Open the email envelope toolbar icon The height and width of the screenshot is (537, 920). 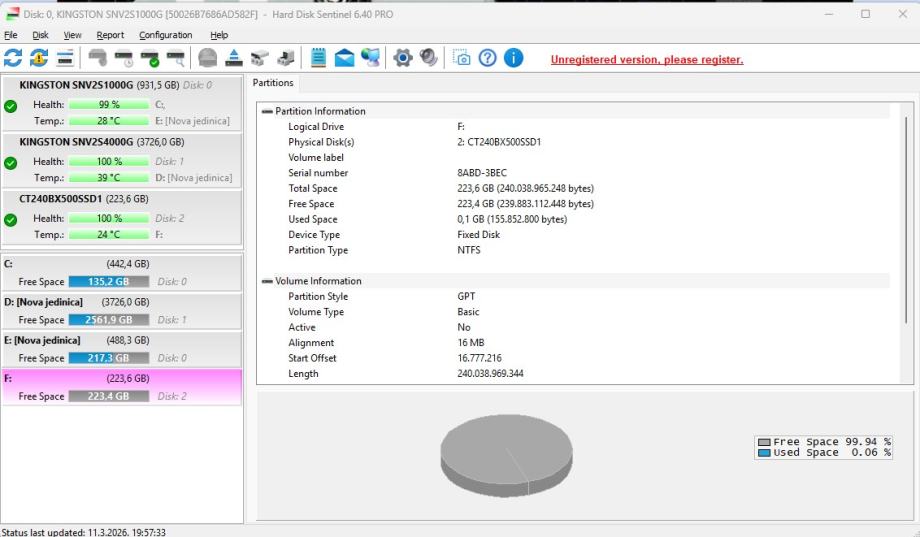[x=345, y=58]
